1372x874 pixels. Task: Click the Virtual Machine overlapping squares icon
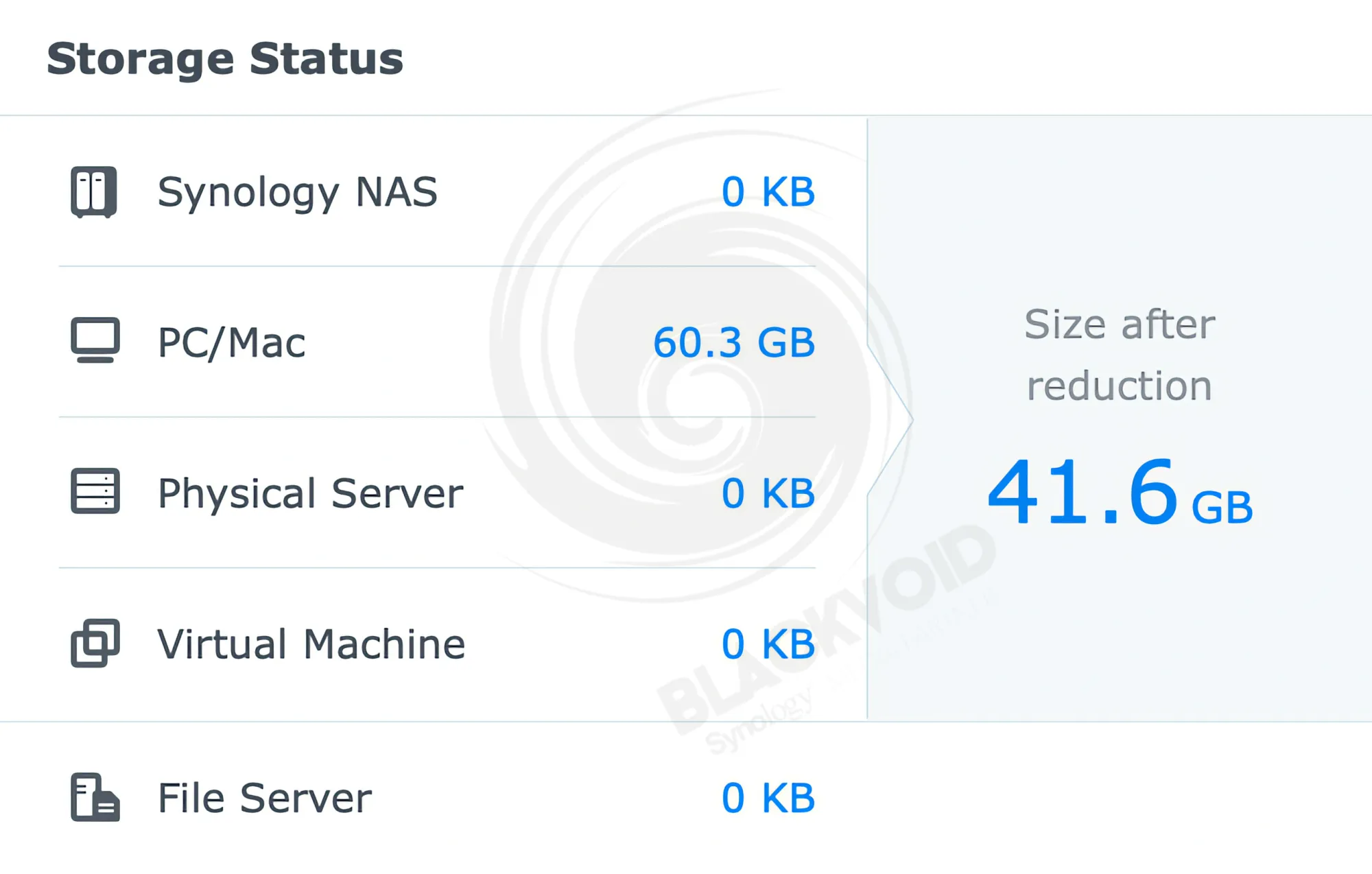point(95,643)
